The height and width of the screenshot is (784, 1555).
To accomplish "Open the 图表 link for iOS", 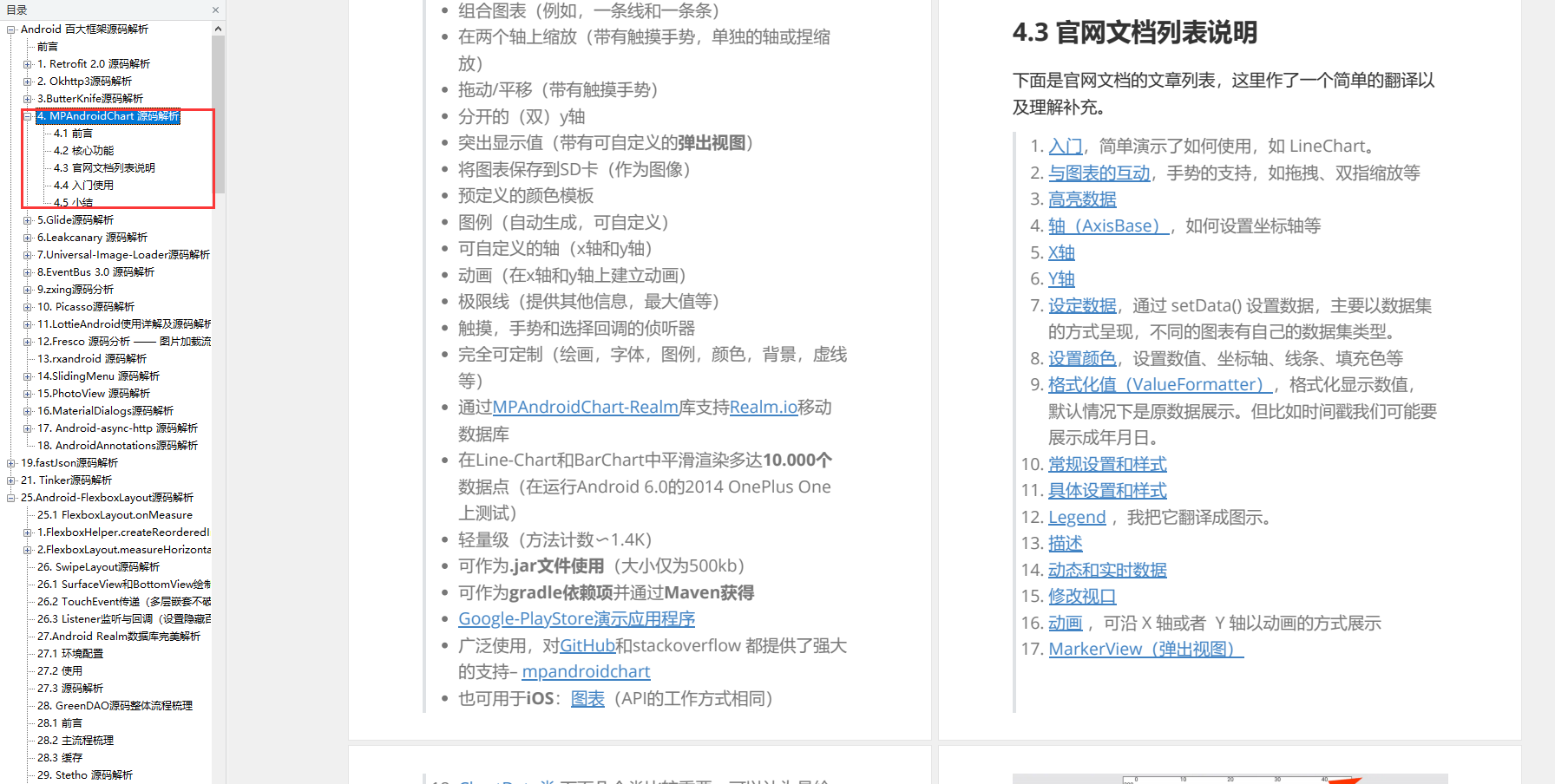I will click(x=587, y=699).
